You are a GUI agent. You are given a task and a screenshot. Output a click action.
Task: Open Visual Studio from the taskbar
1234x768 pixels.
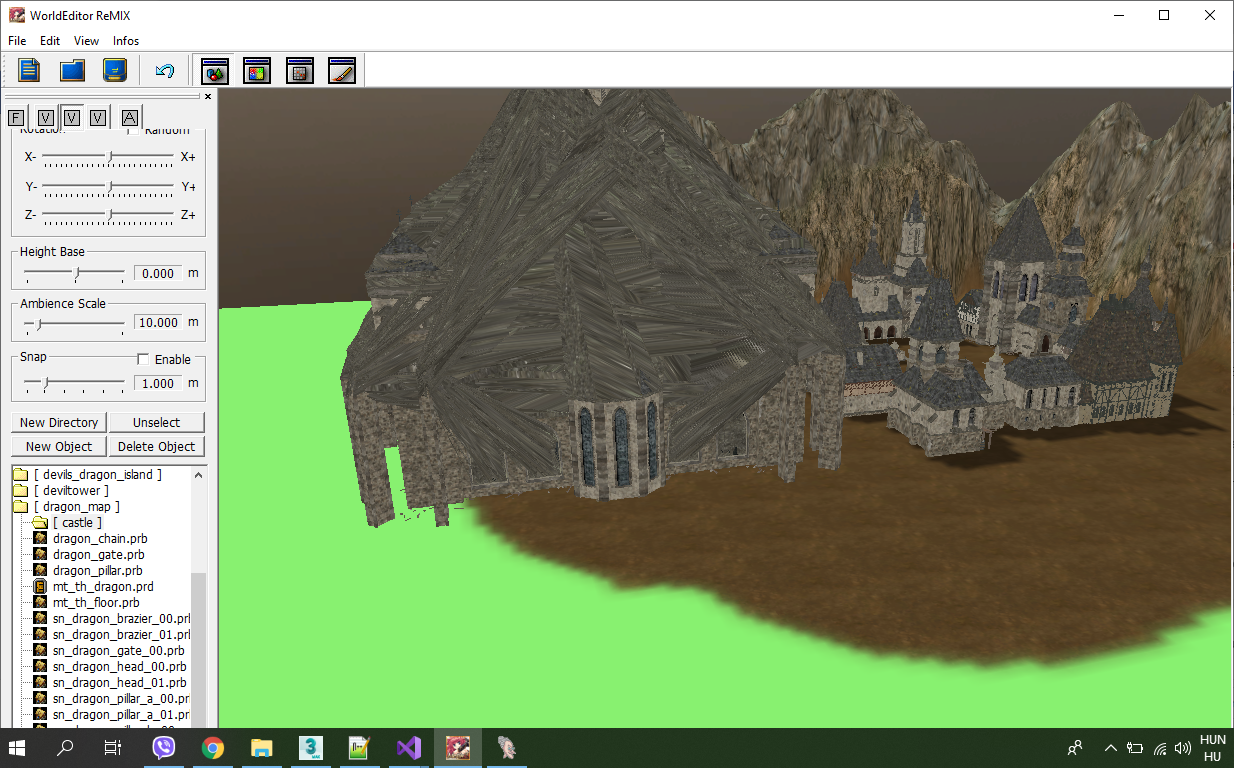click(x=409, y=747)
